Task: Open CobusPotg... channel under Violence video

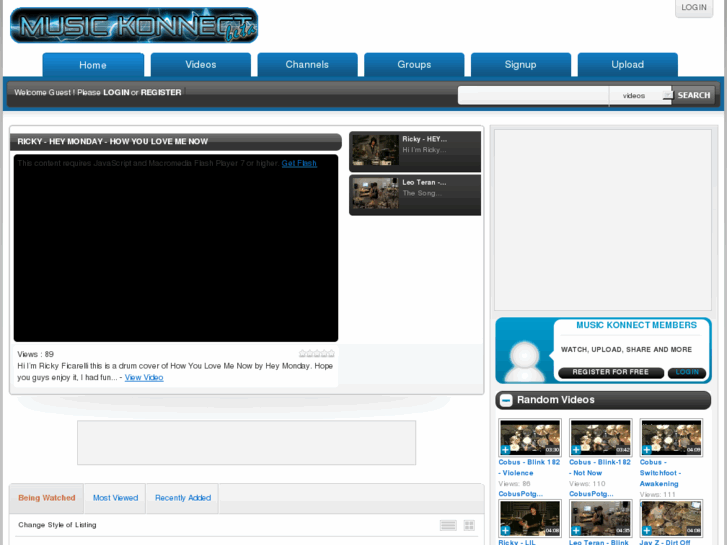Action: 520,494
